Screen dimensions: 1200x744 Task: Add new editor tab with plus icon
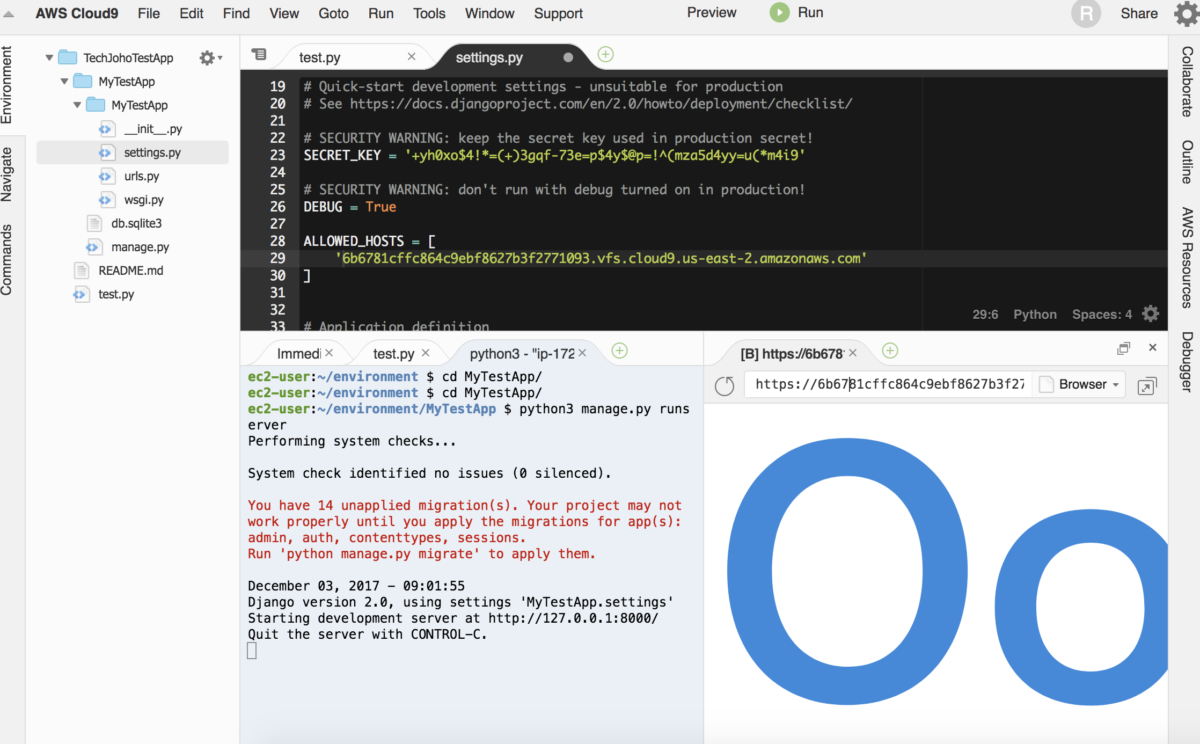click(605, 55)
